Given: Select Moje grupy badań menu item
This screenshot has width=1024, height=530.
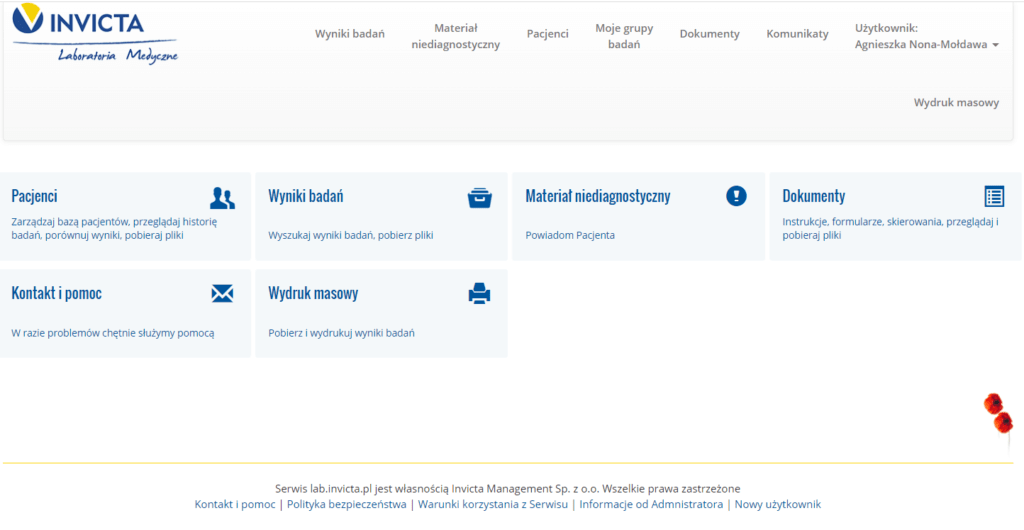Looking at the screenshot, I should click(x=624, y=37).
